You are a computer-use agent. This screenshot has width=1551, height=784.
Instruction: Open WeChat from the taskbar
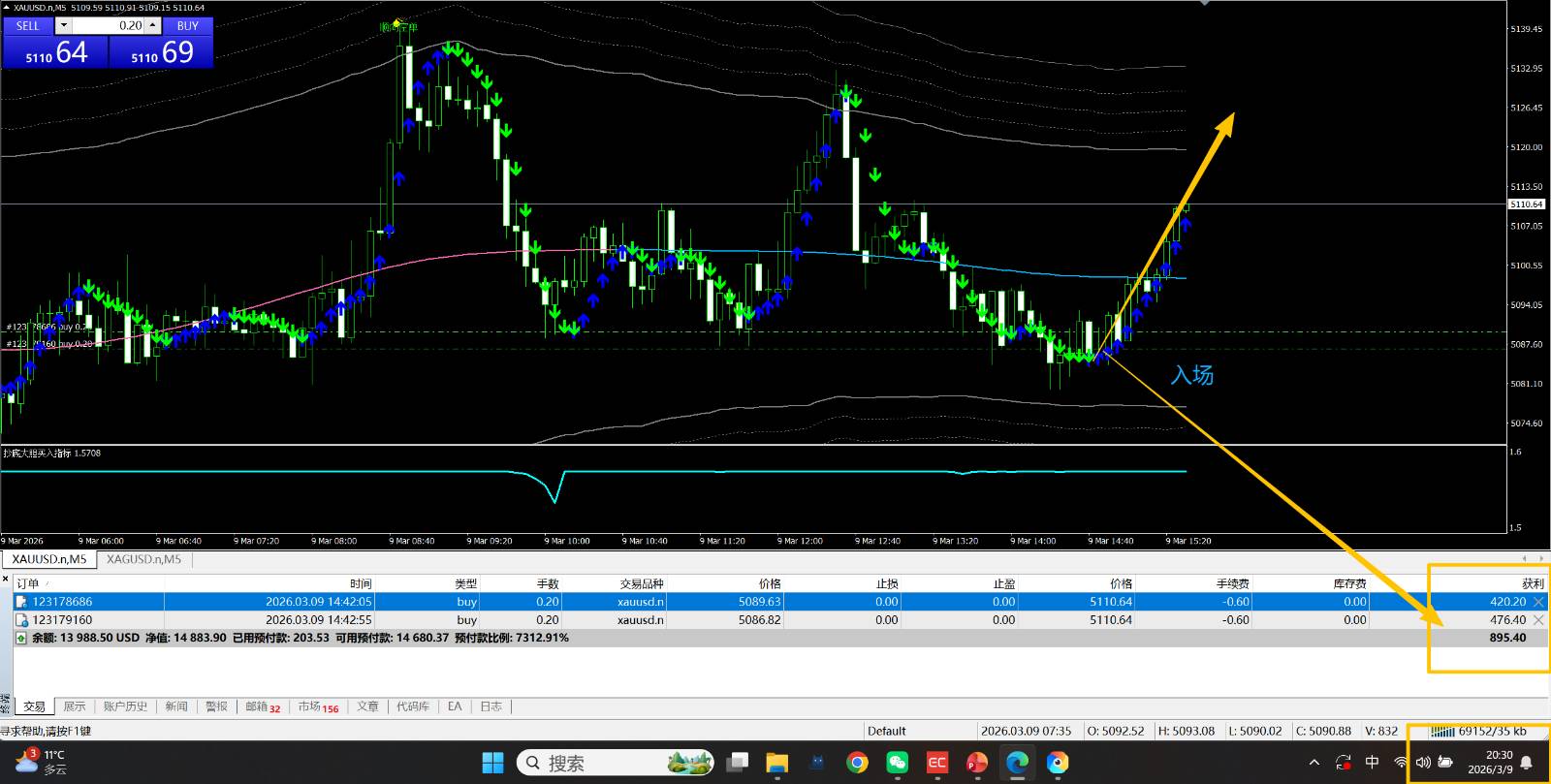[897, 763]
